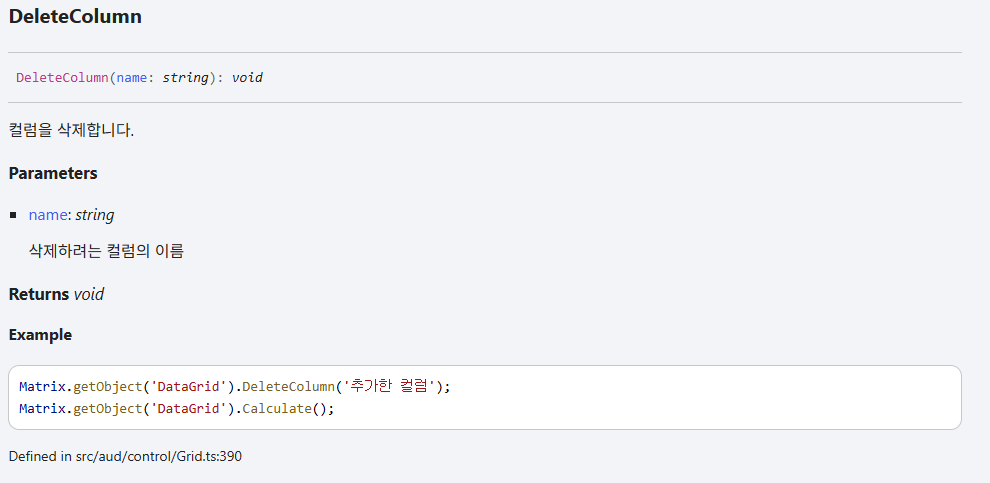
Task: Click the Returns heading
Action: coord(39,294)
